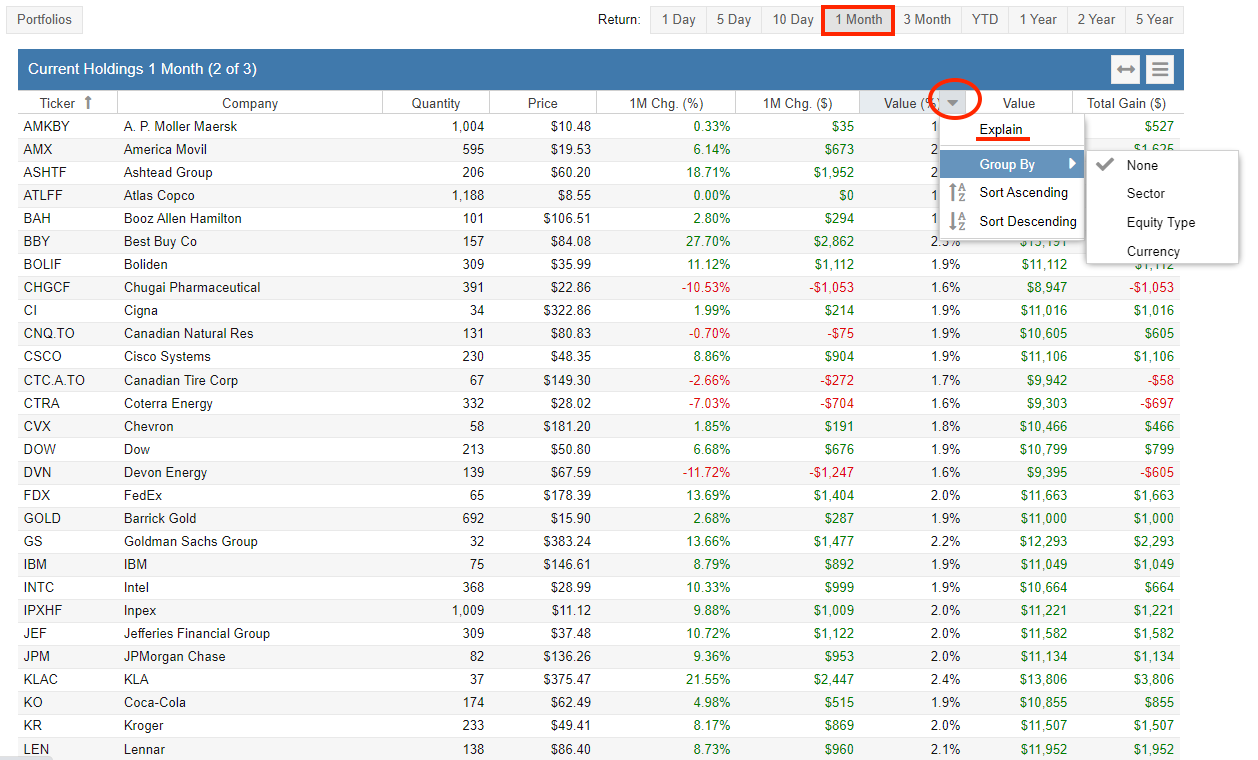Screen dimensions: 1258x760
Task: Click the BBY ticker
Action: click(x=36, y=241)
